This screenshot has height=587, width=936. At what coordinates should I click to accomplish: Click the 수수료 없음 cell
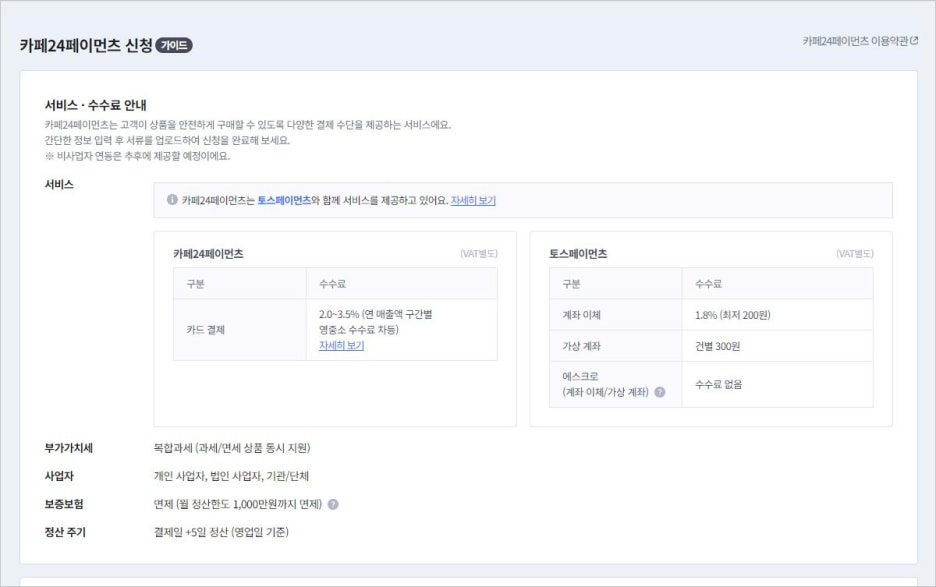(x=777, y=385)
